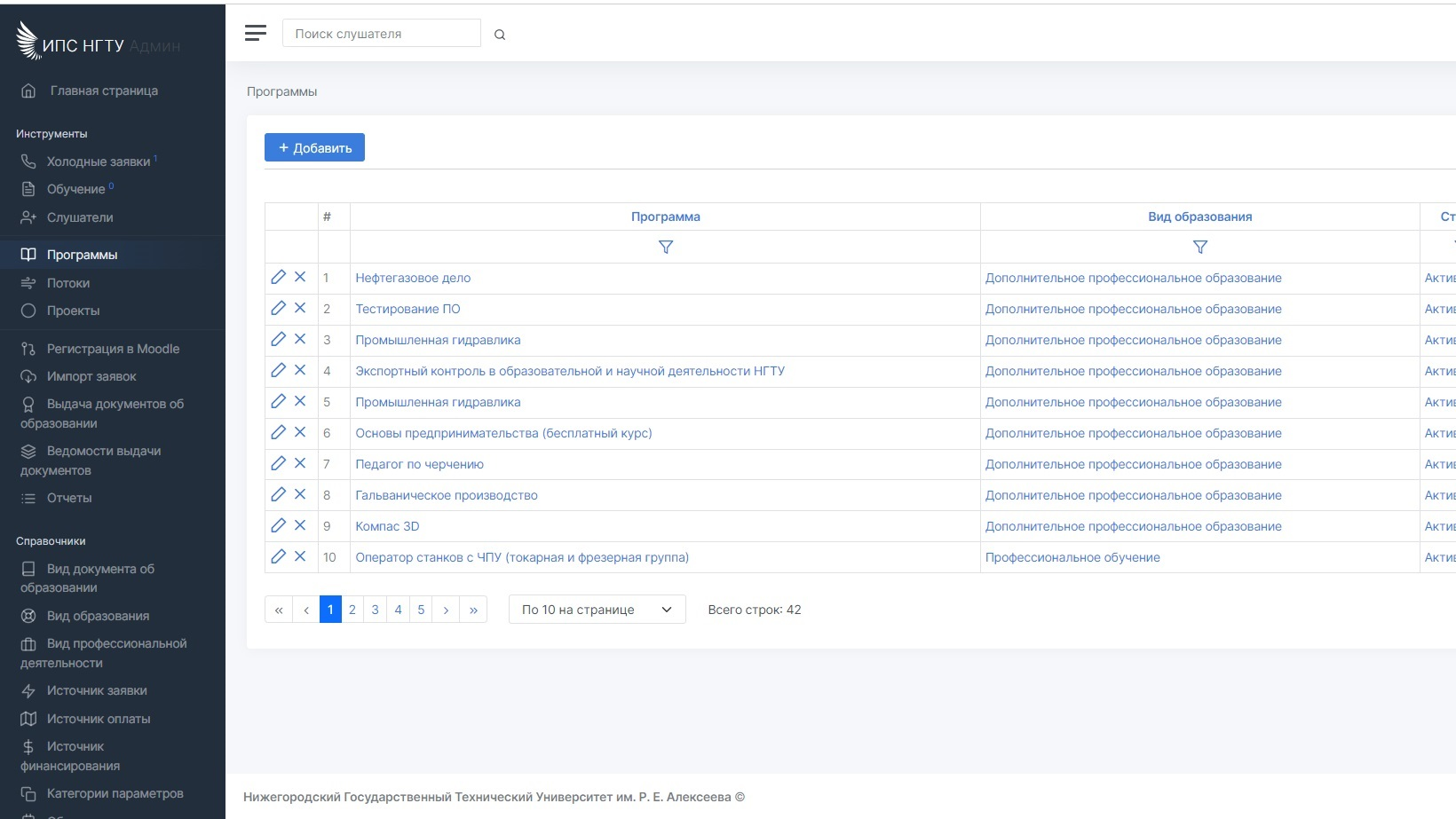Delete the Оператор станков с ЧПУ row X icon
This screenshot has width=1456, height=819.
tap(300, 556)
